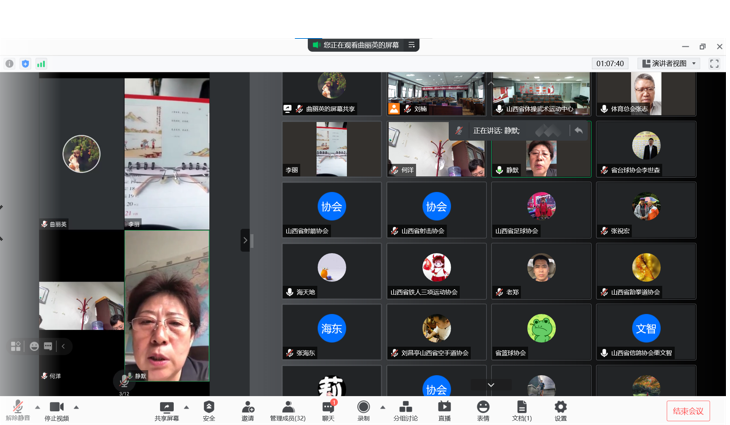Open the 安全 security options
Viewport: 730px width, 425px height.
(209, 410)
